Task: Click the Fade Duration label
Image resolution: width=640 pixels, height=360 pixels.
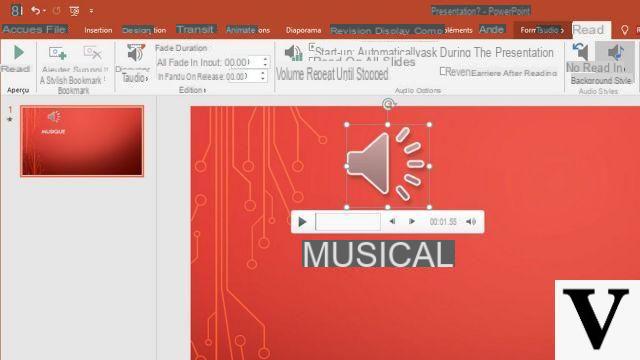Action: (x=181, y=48)
